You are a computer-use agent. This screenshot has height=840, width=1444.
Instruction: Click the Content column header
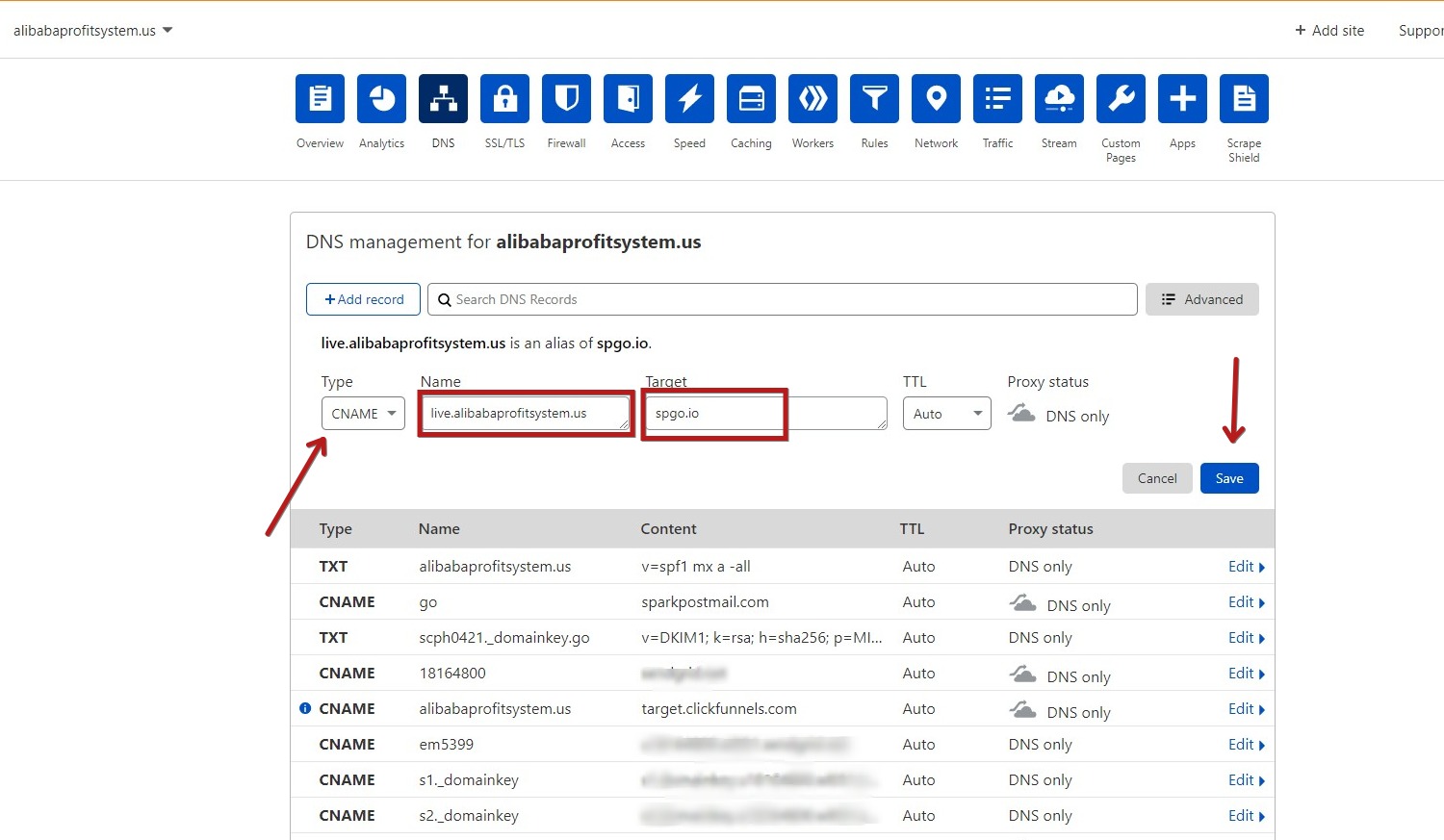tap(668, 529)
